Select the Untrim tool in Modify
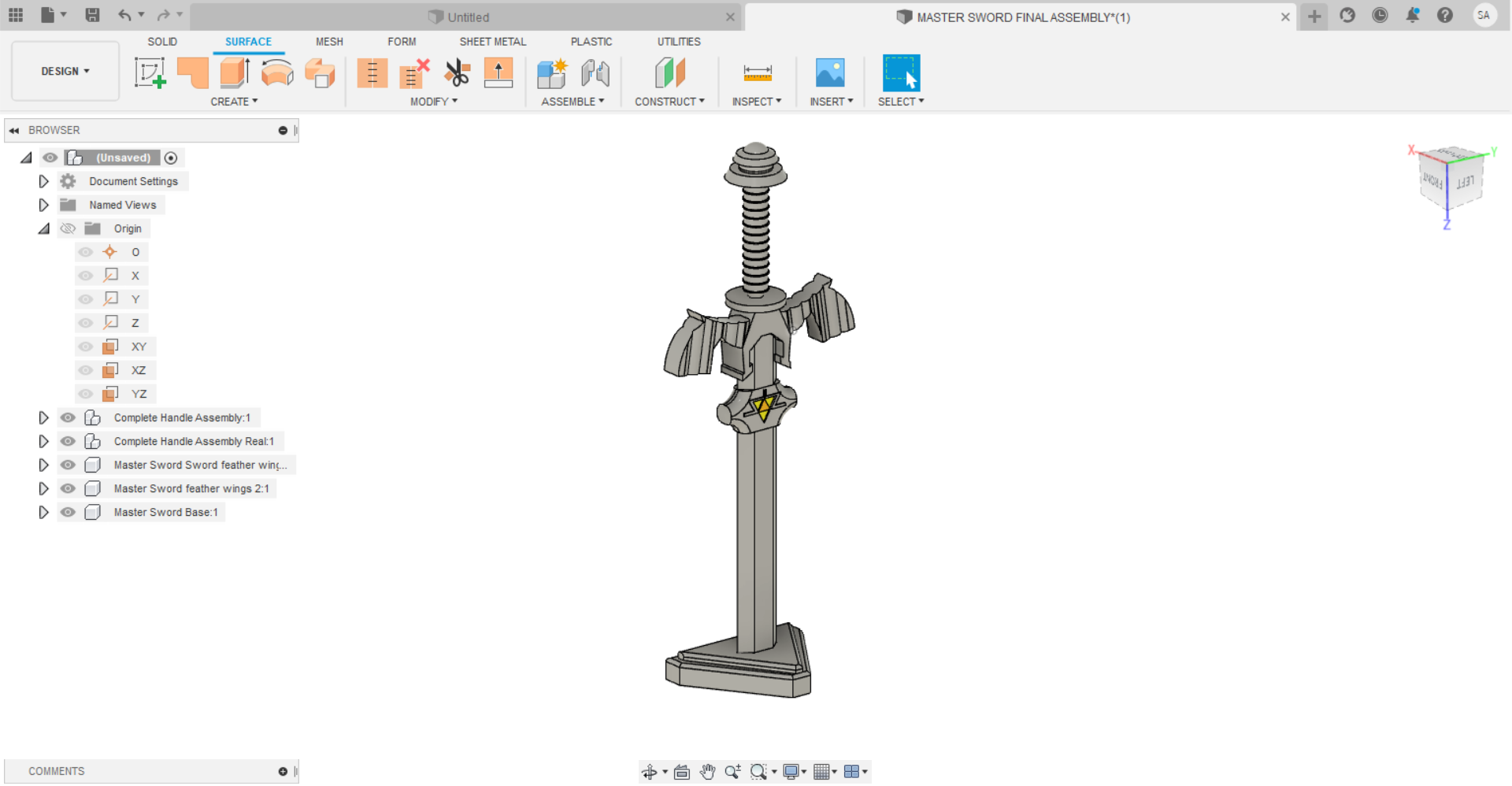 [414, 73]
